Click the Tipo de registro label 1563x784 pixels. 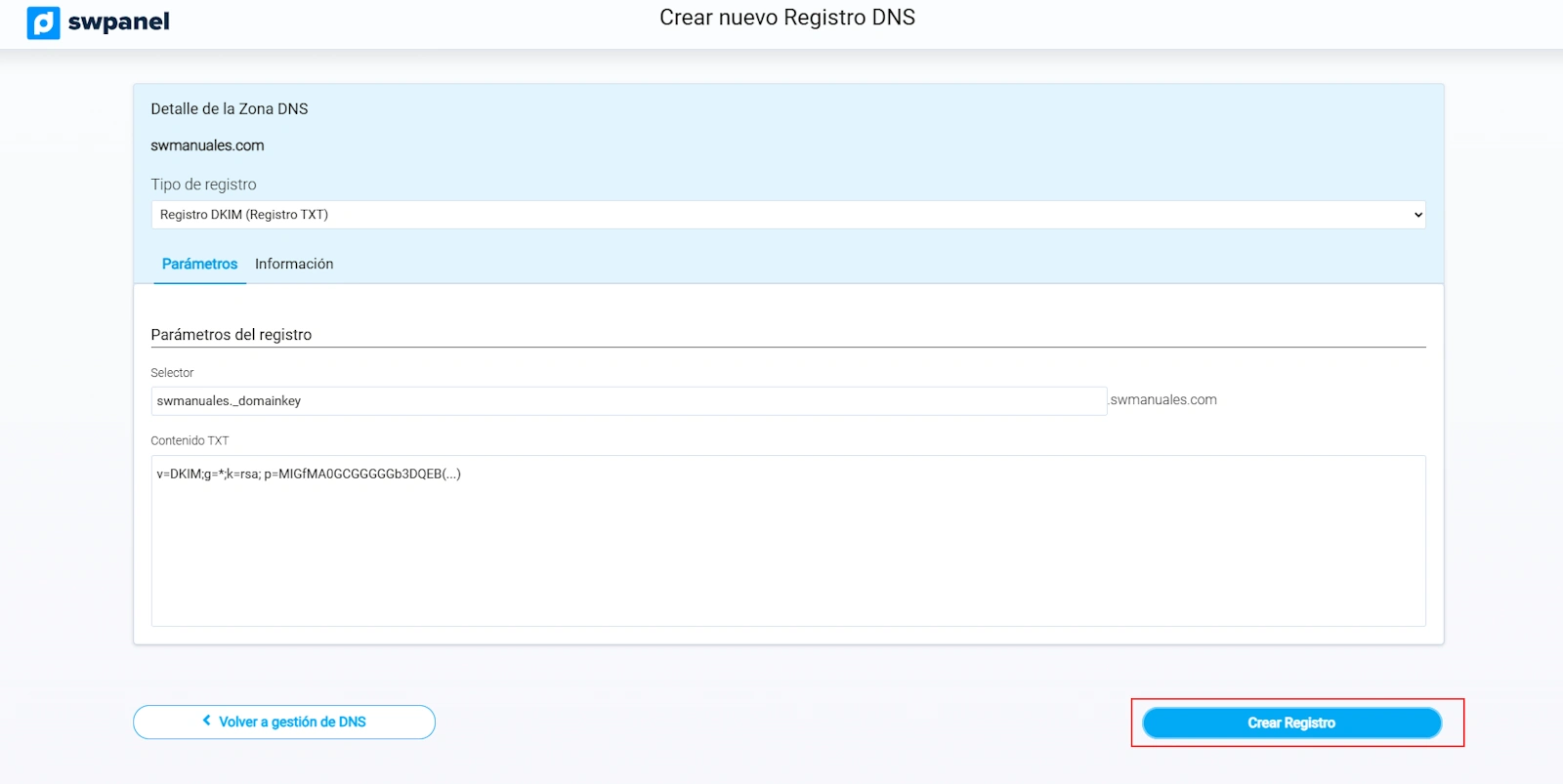(x=203, y=185)
